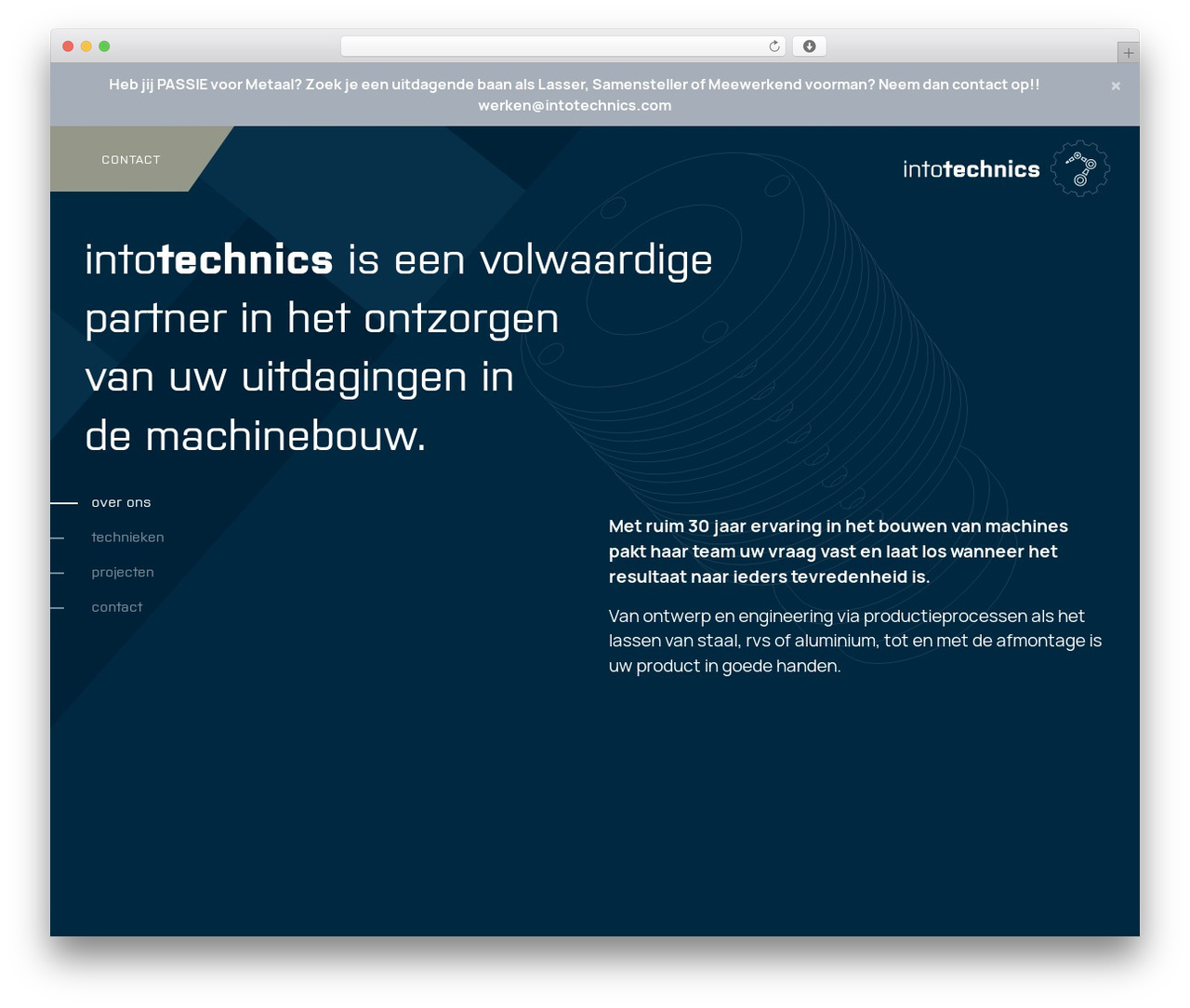Screen dimensions: 1190x1008
Task: Click the browser reload icon
Action: pyautogui.click(x=773, y=46)
